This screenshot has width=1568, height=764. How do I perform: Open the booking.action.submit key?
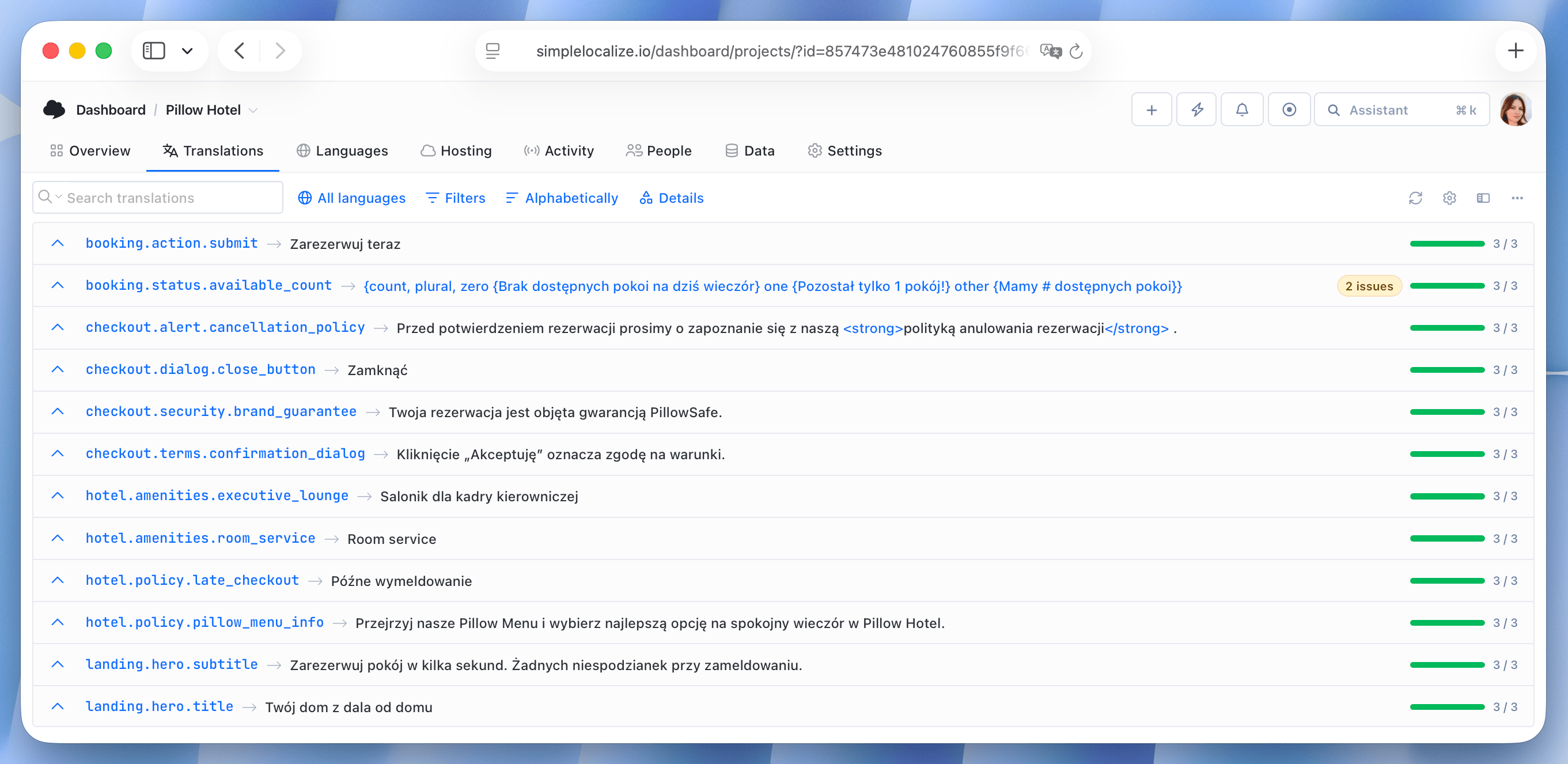click(172, 244)
